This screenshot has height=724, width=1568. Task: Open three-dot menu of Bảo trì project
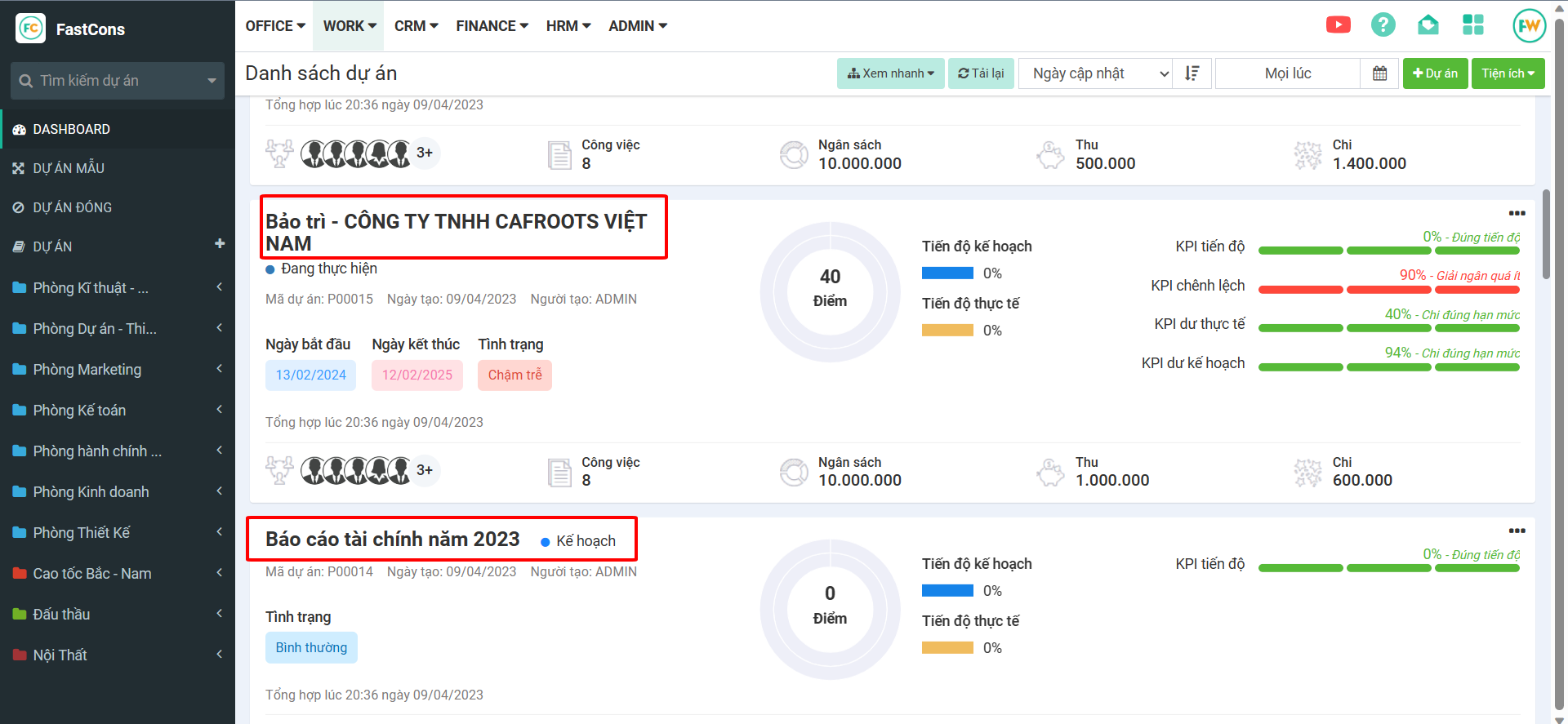pos(1517,213)
